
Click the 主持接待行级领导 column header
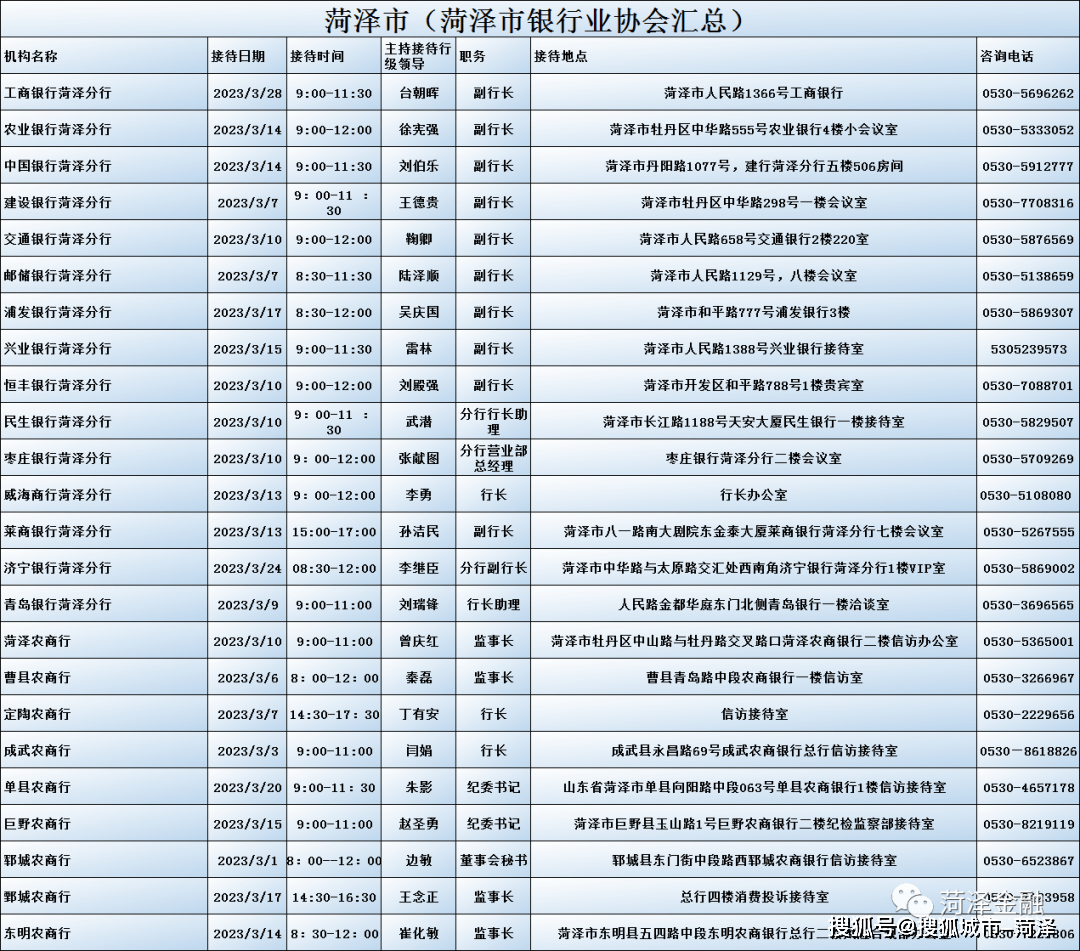(417, 56)
